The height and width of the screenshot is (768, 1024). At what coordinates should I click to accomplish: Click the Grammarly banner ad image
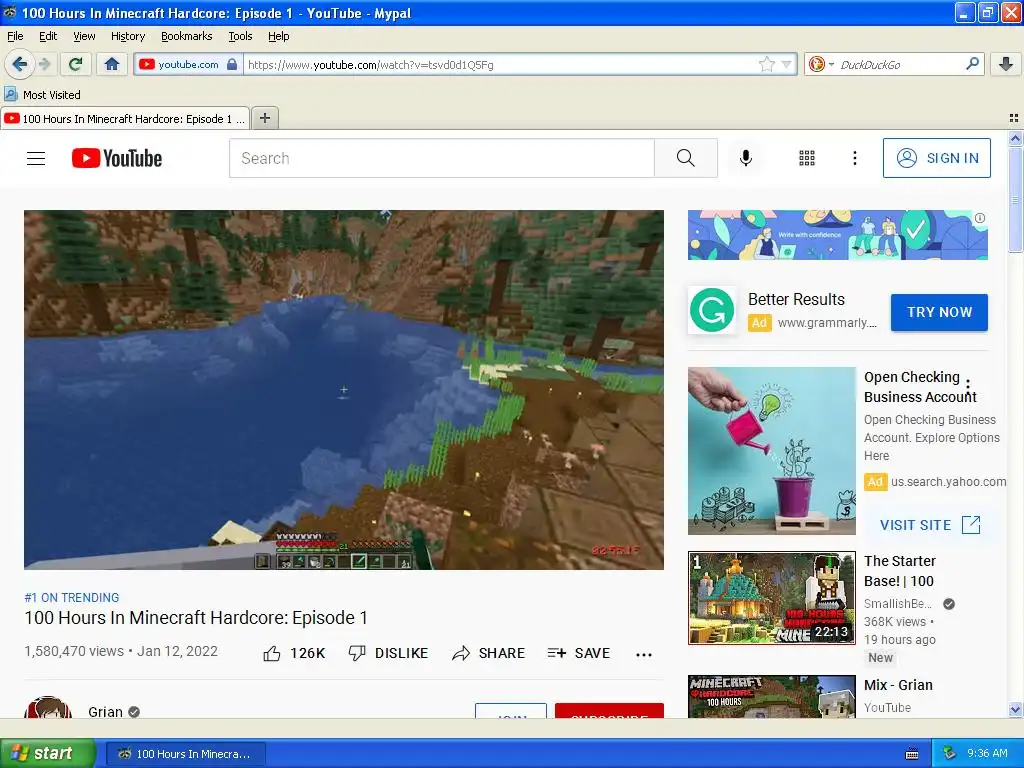pyautogui.click(x=837, y=235)
